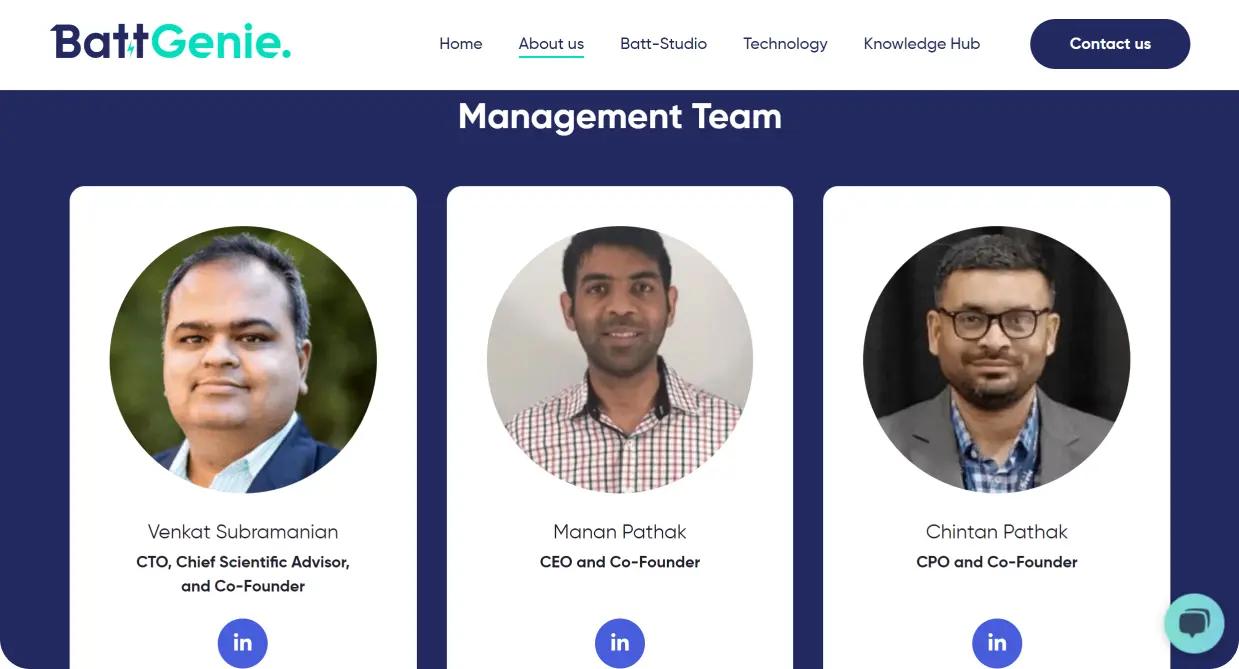Open Manan Pathak's LinkedIn icon

click(620, 643)
